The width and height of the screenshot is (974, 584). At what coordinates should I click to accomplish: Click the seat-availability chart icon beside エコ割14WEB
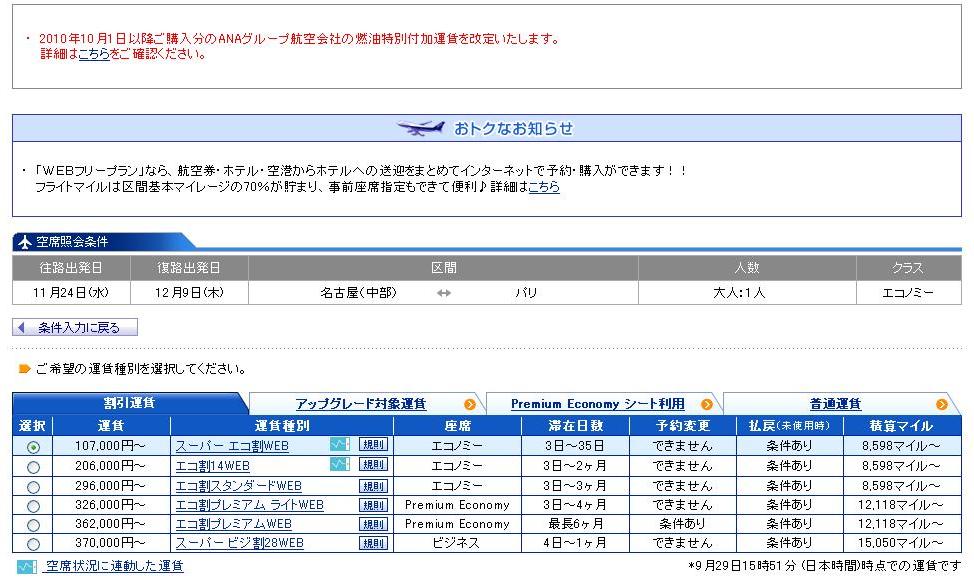(x=340, y=465)
